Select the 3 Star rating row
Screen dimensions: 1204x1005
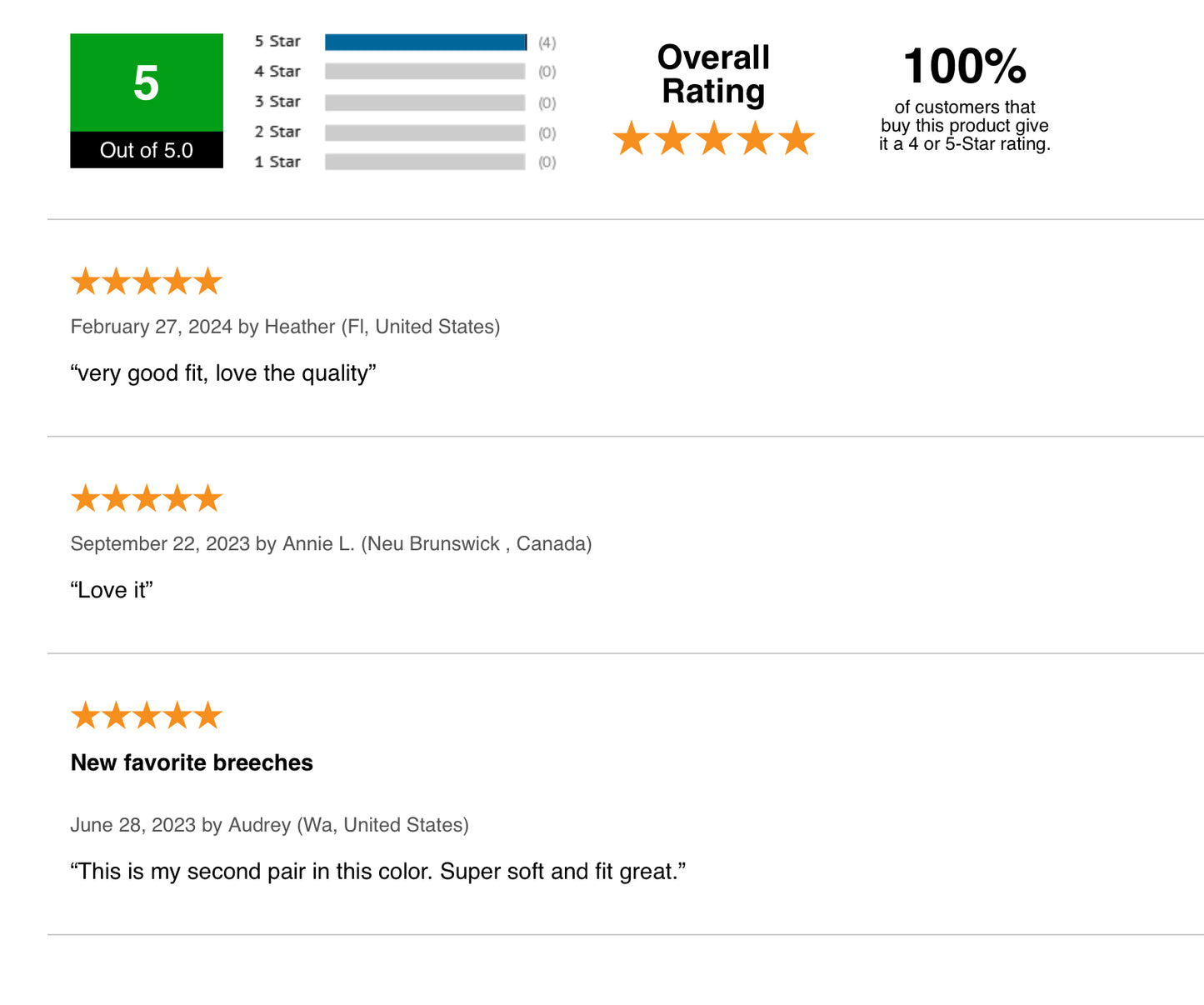pos(405,102)
